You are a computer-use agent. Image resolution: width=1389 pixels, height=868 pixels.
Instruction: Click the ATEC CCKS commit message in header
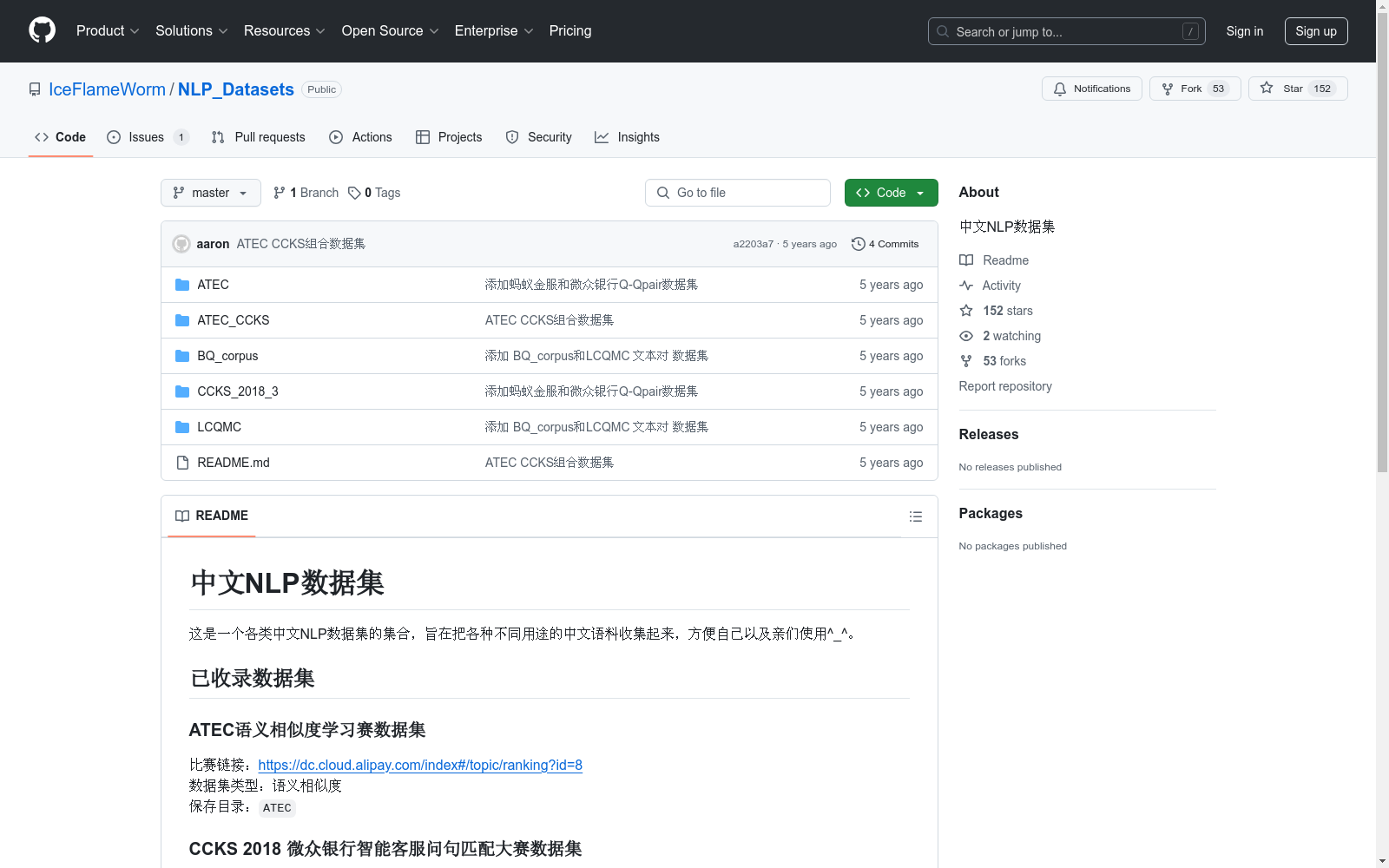[301, 244]
